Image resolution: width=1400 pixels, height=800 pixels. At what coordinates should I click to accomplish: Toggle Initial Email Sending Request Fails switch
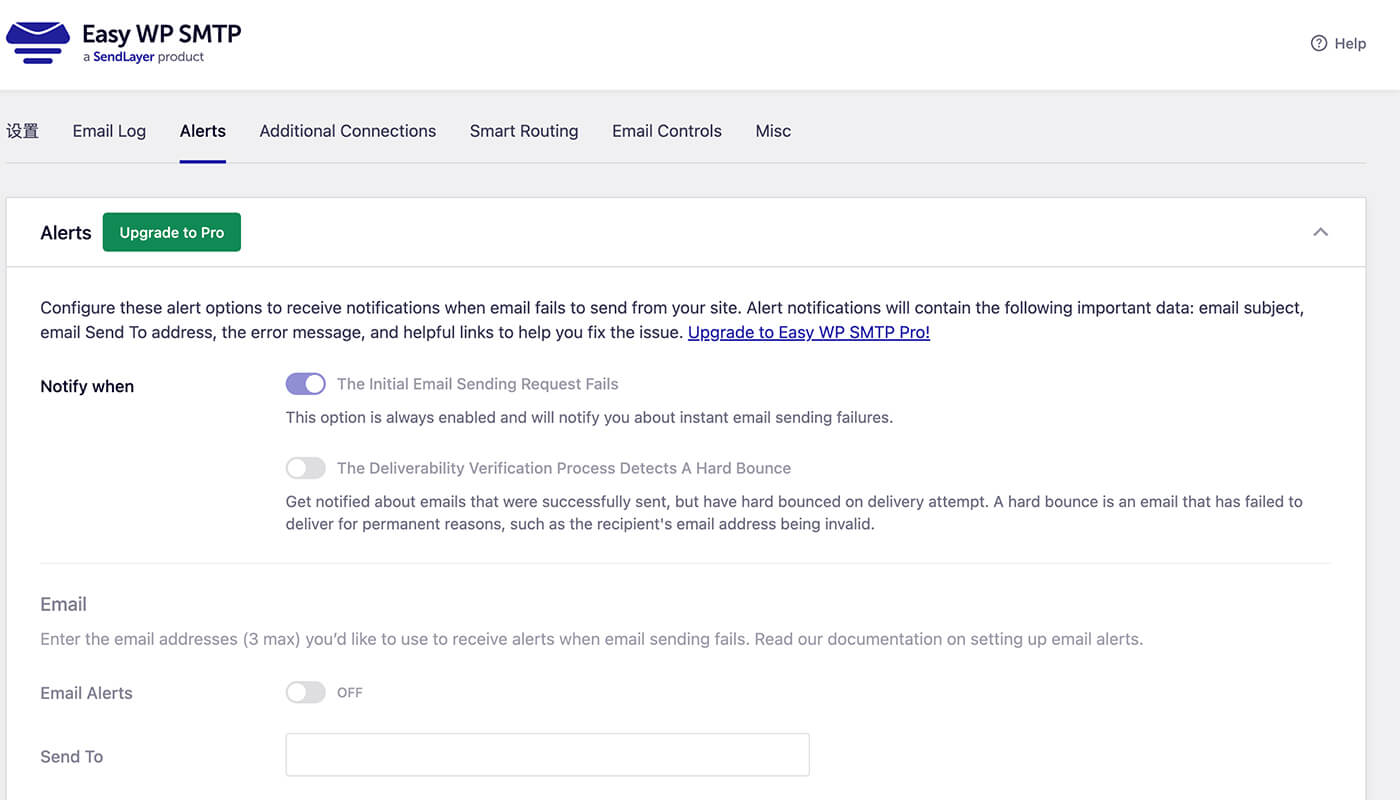coord(305,384)
